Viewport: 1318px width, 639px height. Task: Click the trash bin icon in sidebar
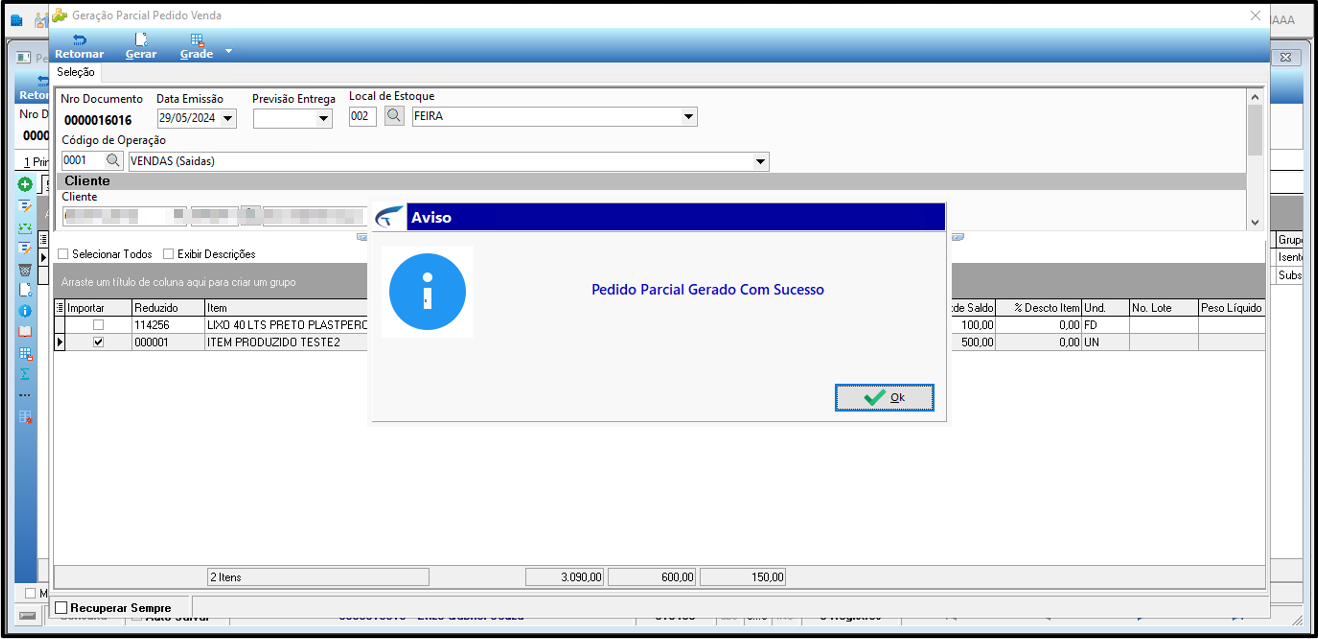pyautogui.click(x=25, y=269)
